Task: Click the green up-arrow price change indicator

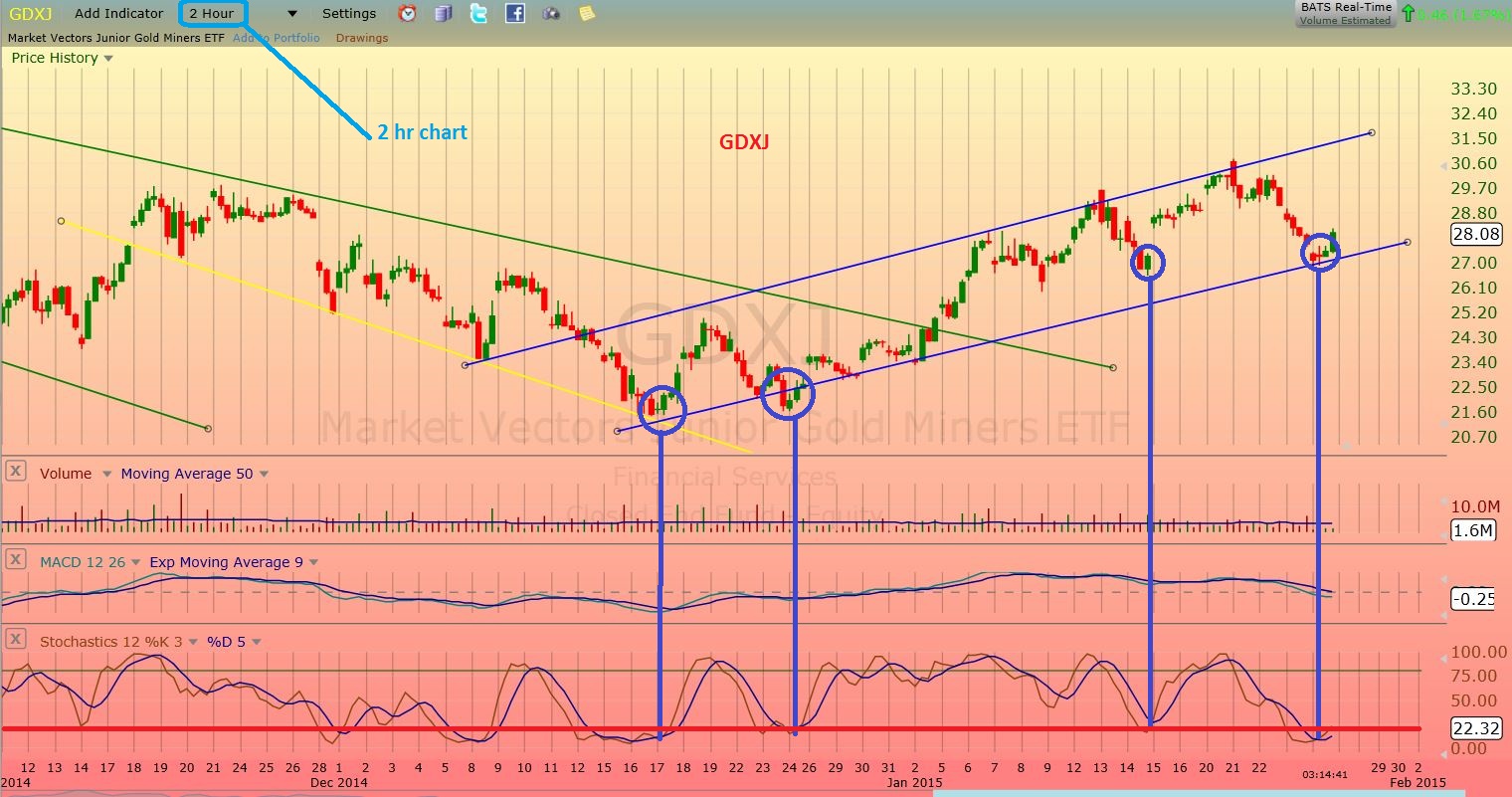Action: (1410, 14)
